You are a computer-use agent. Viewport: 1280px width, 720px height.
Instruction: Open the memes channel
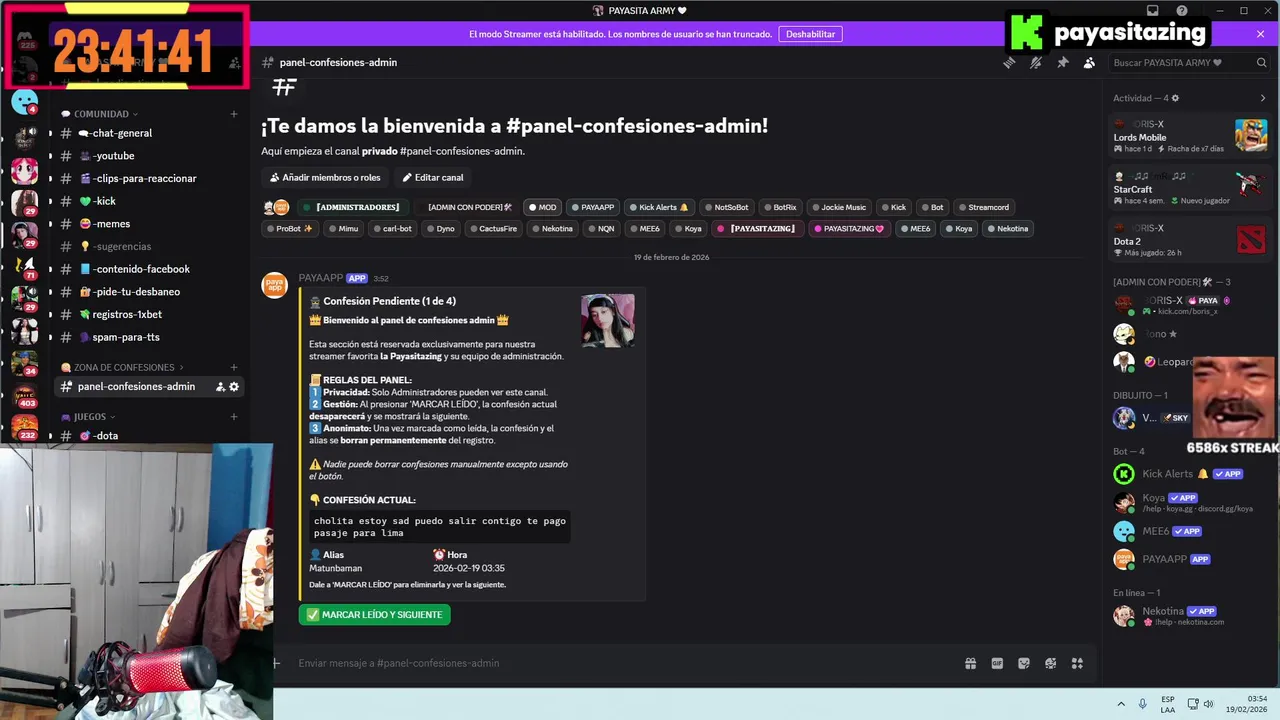click(x=149, y=224)
